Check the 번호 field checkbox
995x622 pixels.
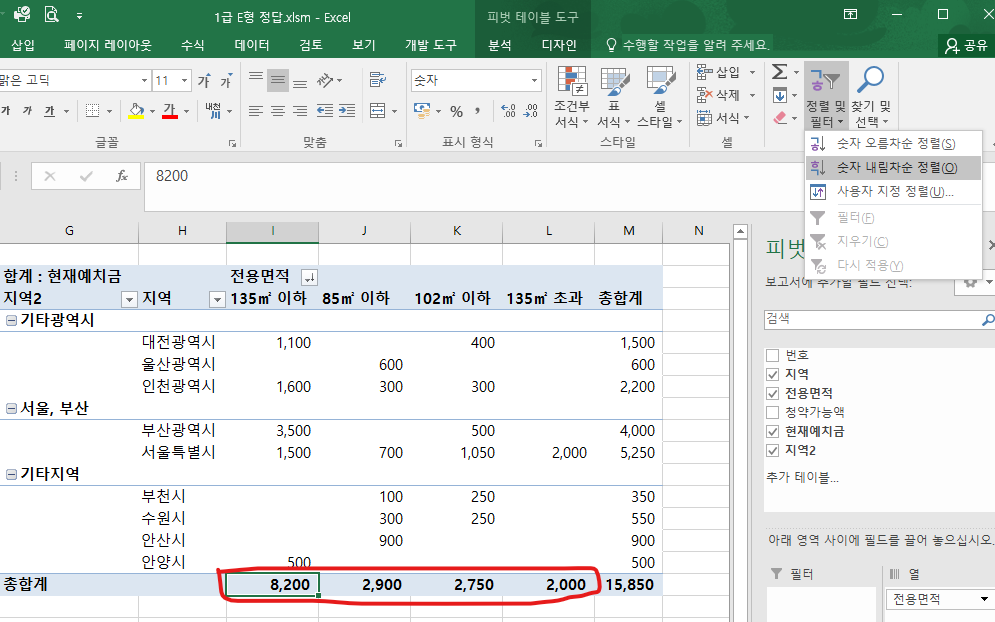pyautogui.click(x=772, y=355)
